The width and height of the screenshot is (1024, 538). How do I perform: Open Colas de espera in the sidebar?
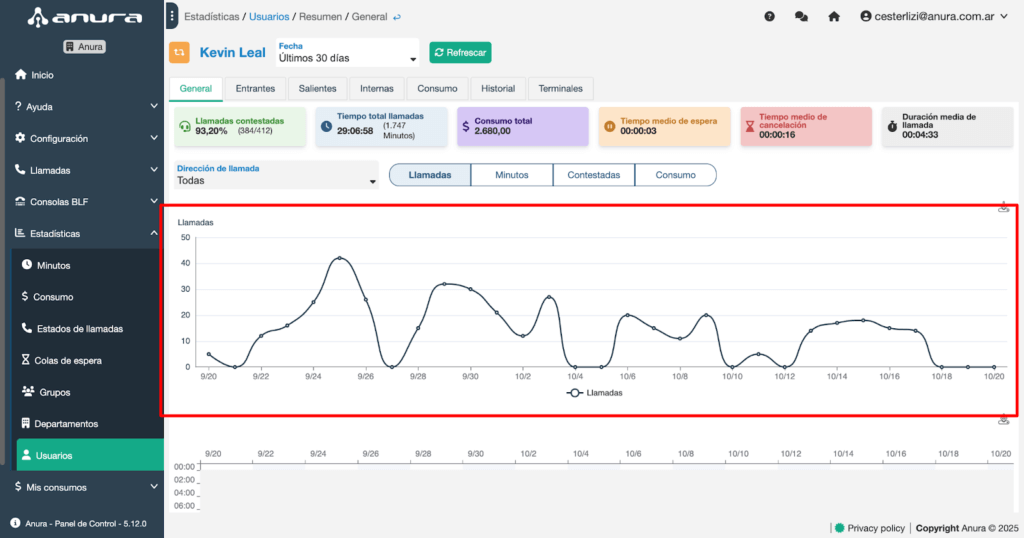68,360
